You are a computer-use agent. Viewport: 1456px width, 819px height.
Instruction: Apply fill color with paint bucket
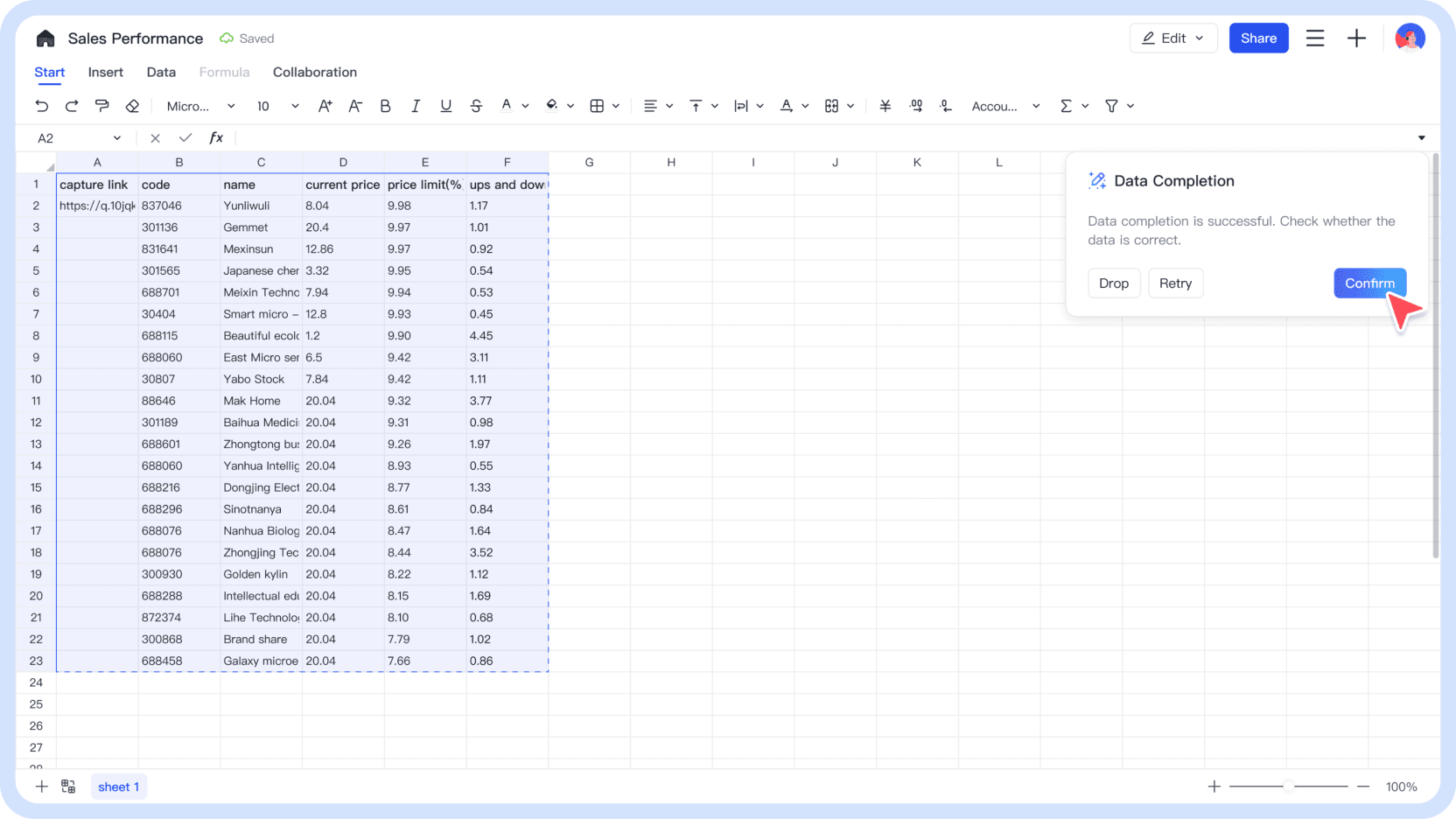pos(552,106)
